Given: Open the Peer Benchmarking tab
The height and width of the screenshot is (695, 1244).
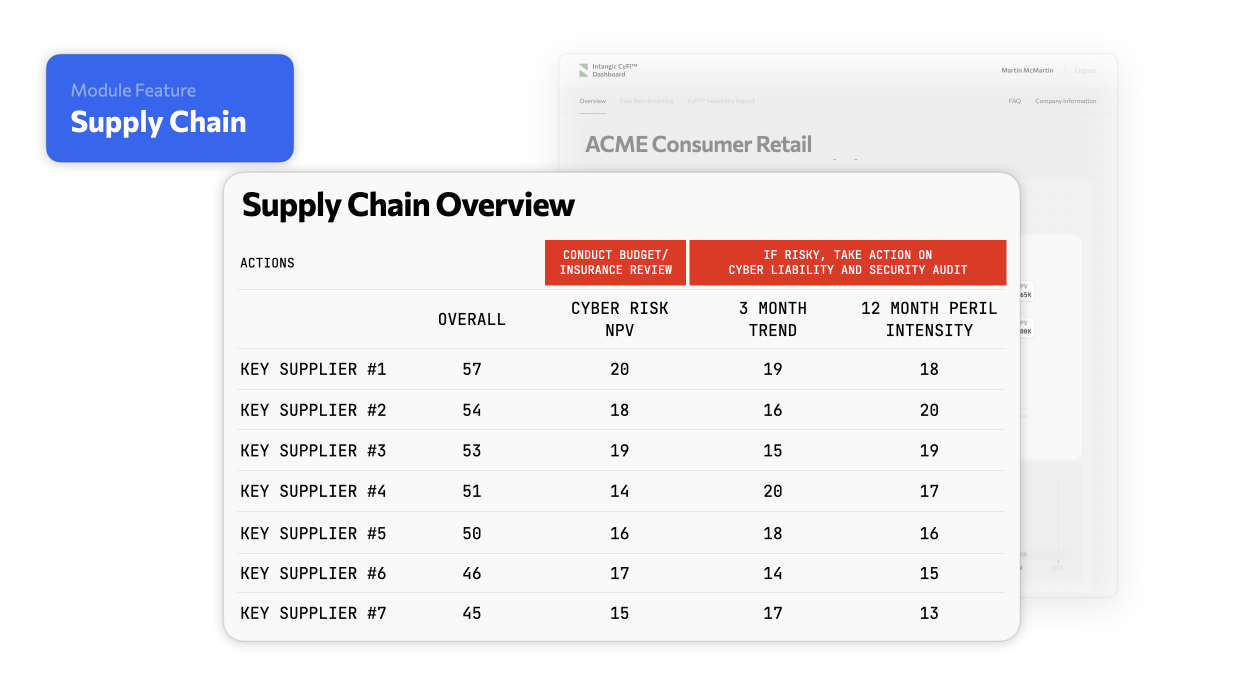Looking at the screenshot, I should tap(648, 101).
